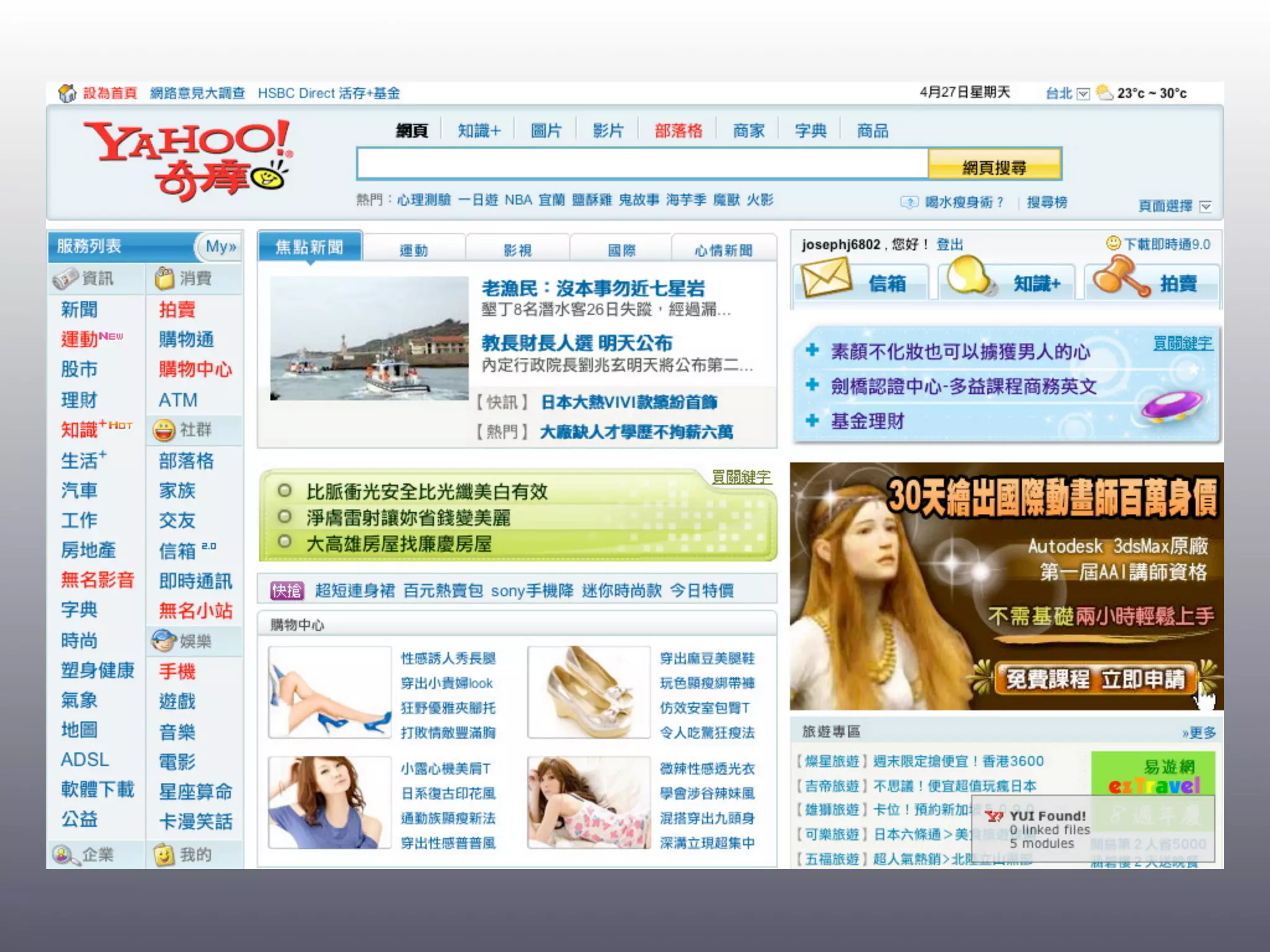Screen dimensions: 1270x952
Task: Click the set-as-homepage house icon
Action: click(67, 93)
